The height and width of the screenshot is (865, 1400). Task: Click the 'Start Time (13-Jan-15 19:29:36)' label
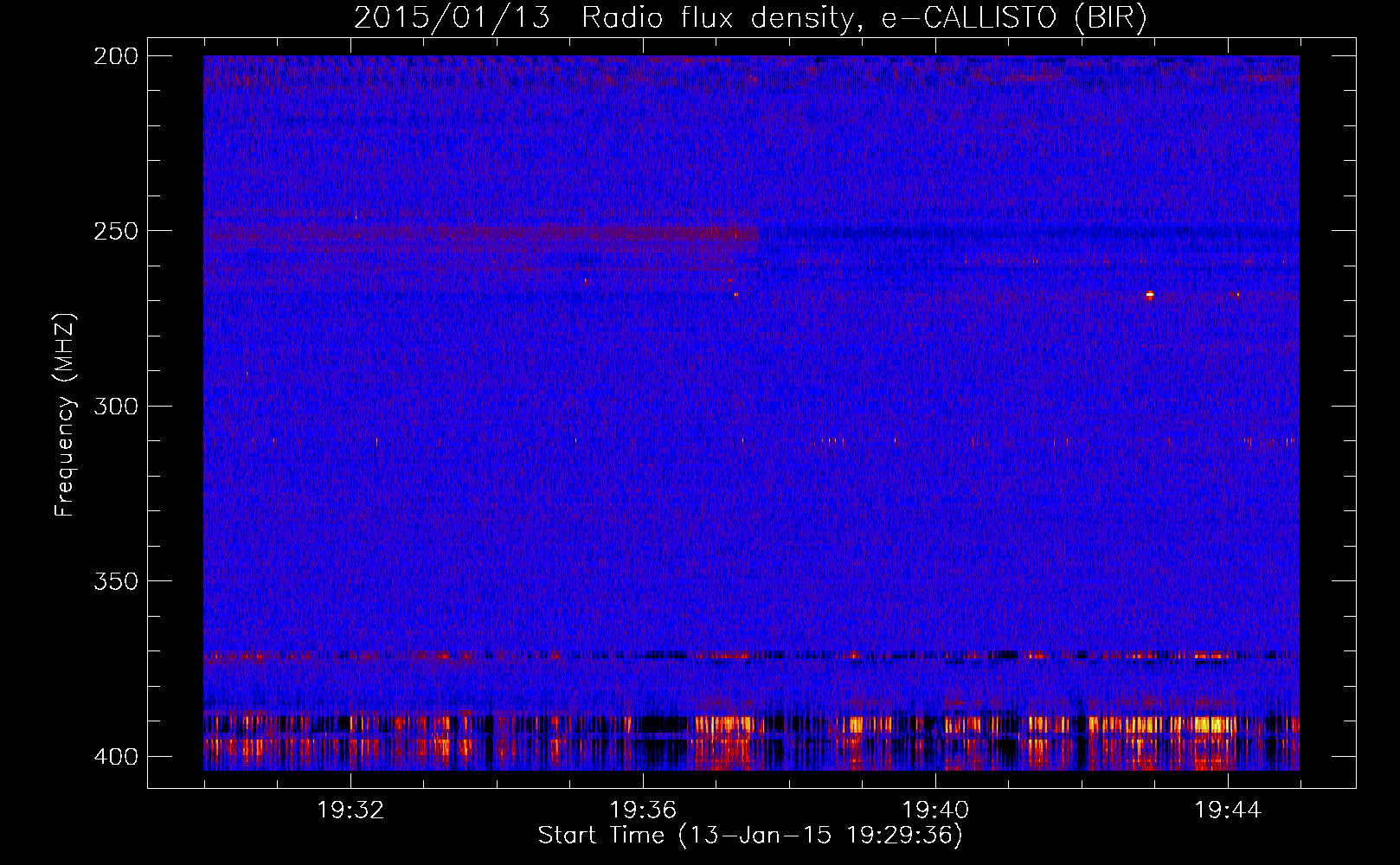coord(750,836)
